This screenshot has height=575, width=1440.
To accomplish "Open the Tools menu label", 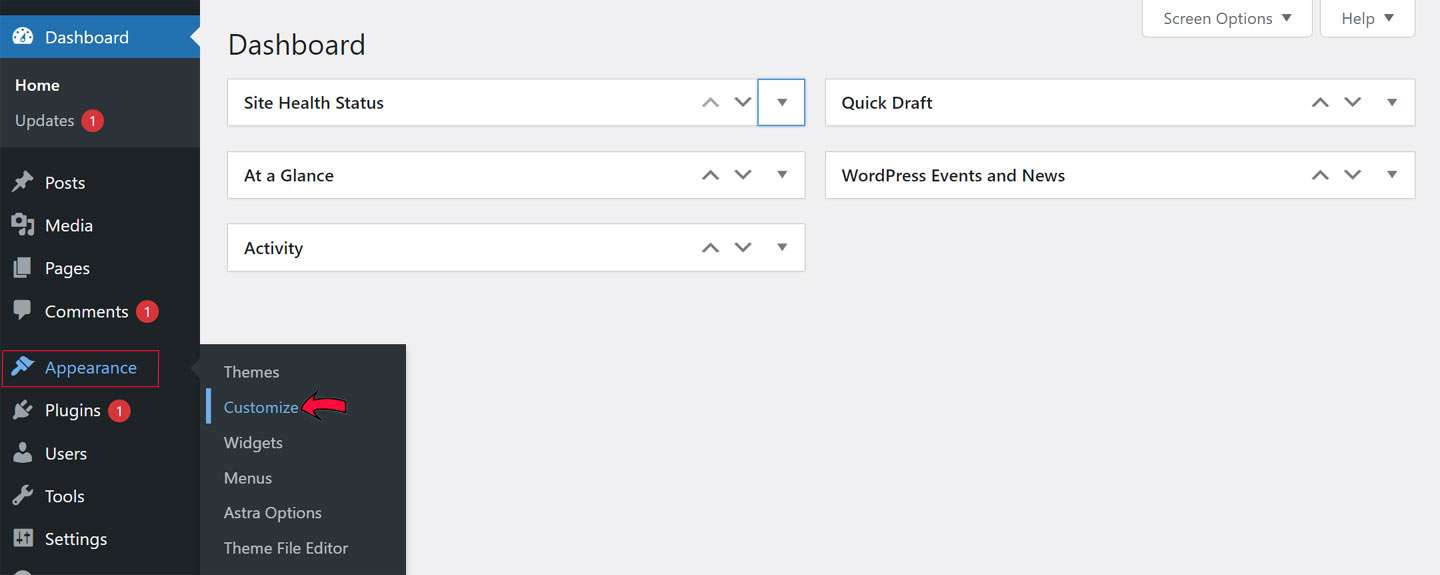I will 64,496.
